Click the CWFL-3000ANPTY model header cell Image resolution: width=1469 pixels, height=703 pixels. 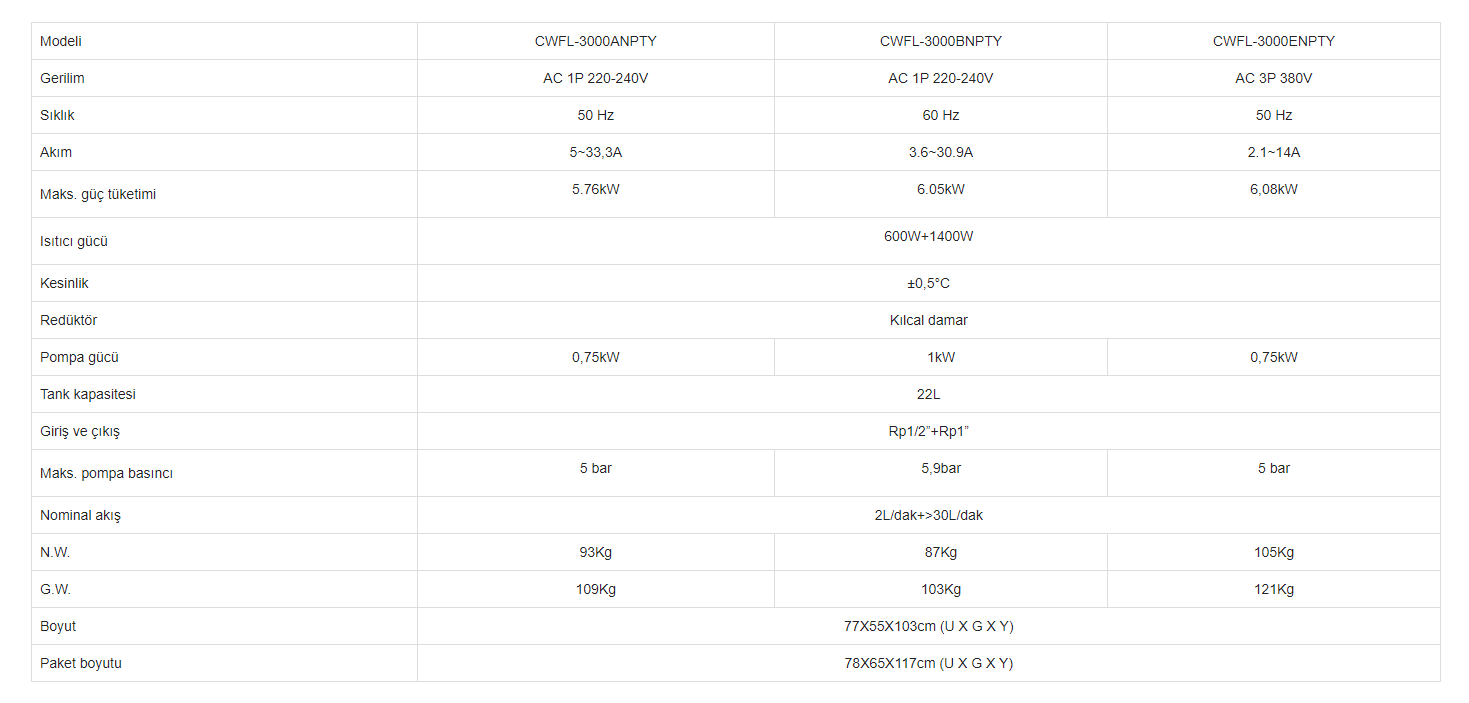coord(595,41)
